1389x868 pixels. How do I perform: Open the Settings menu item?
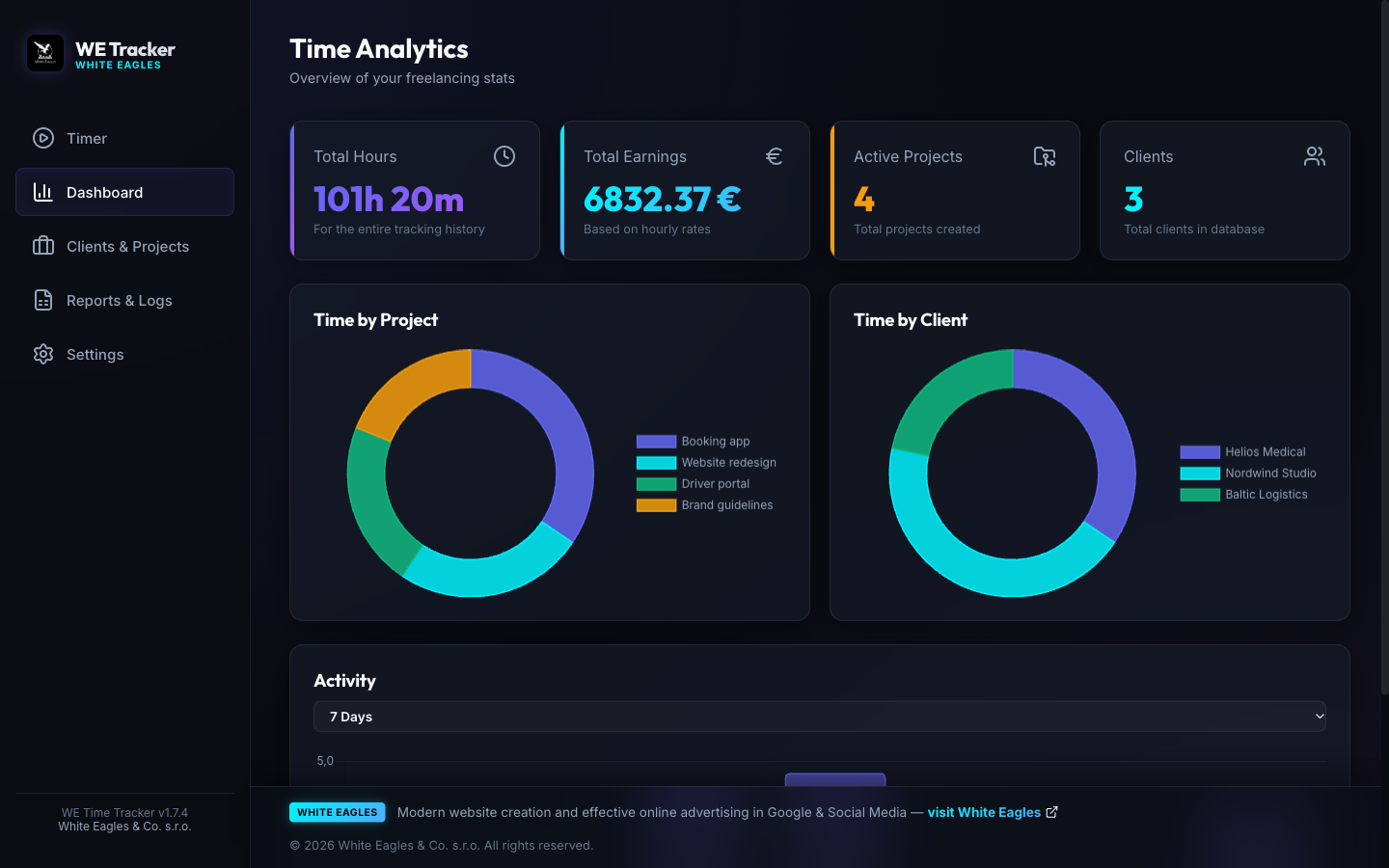pos(124,354)
